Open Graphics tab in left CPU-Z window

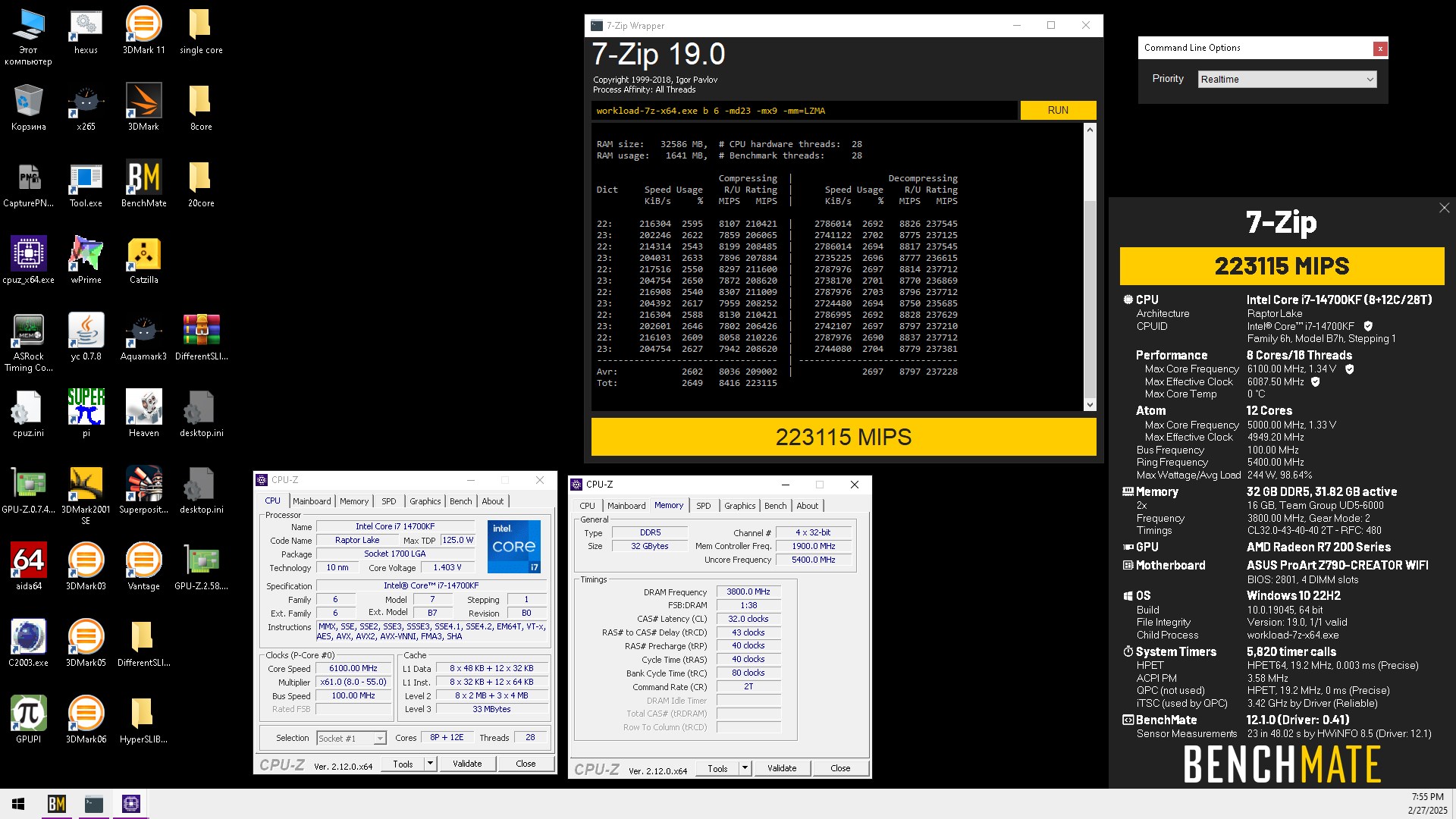coord(425,501)
